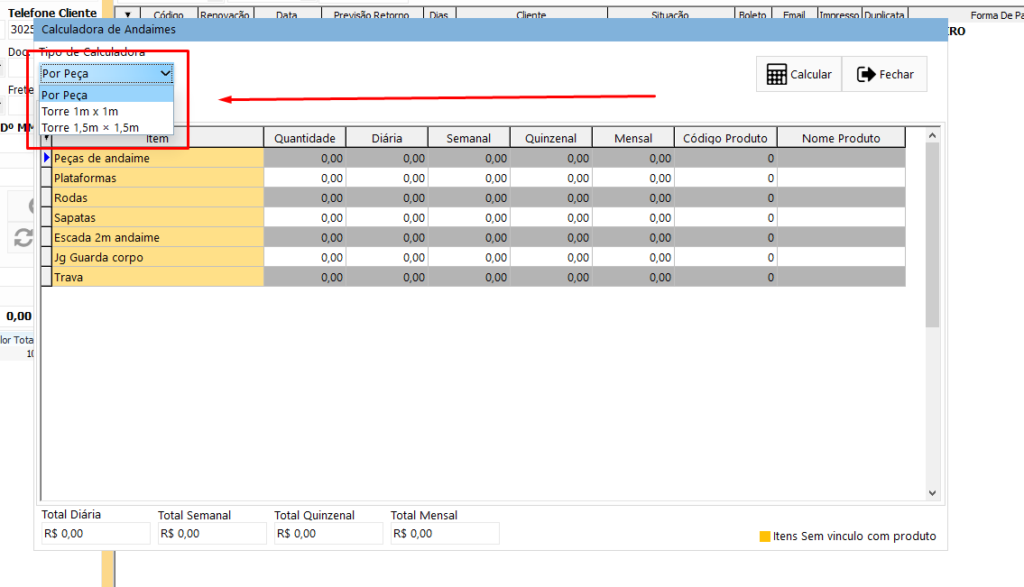This screenshot has width=1024, height=587.
Task: Click the Quantidade cell for Peças de andaime
Action: tap(305, 158)
